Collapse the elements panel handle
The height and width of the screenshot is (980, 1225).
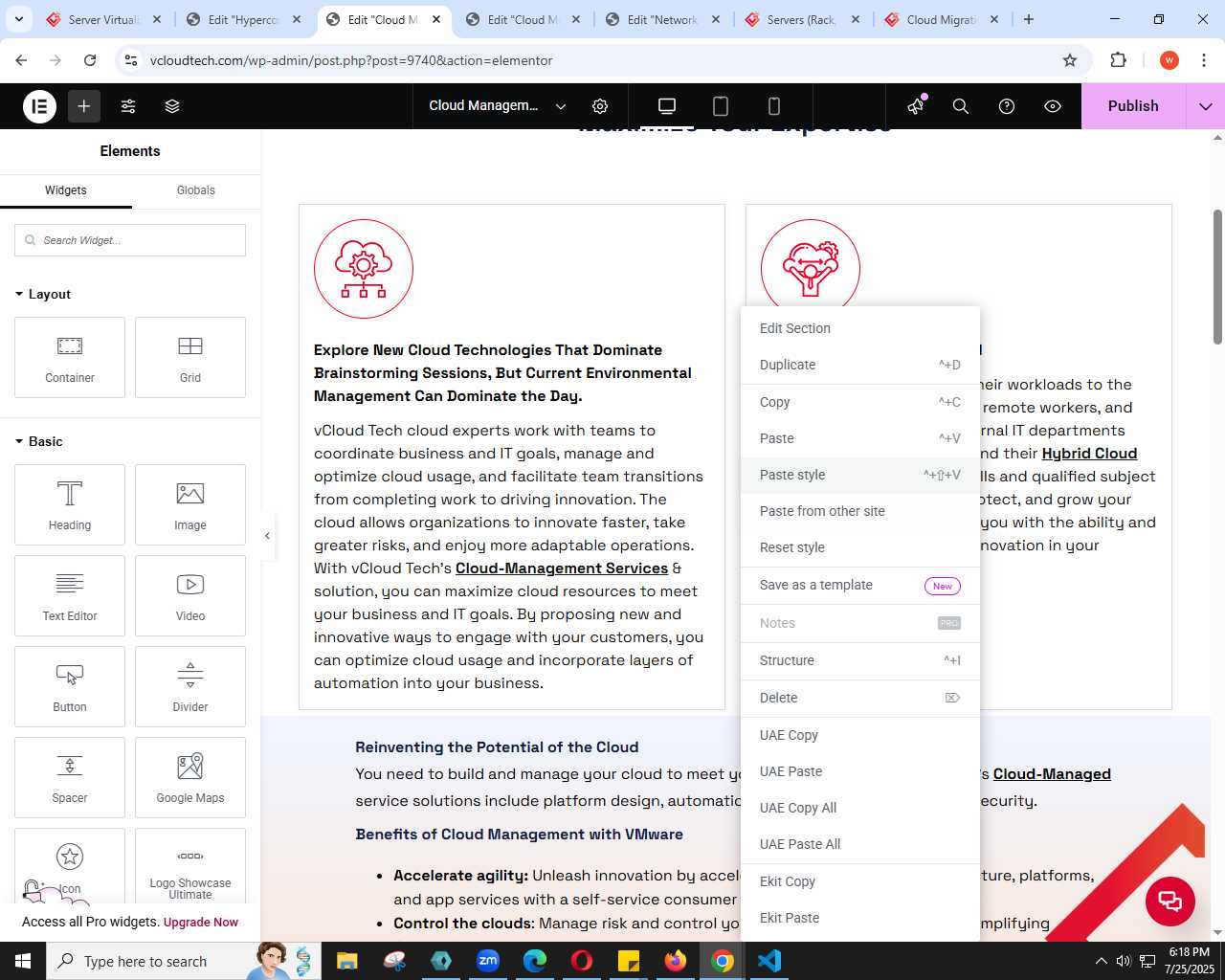point(268,536)
